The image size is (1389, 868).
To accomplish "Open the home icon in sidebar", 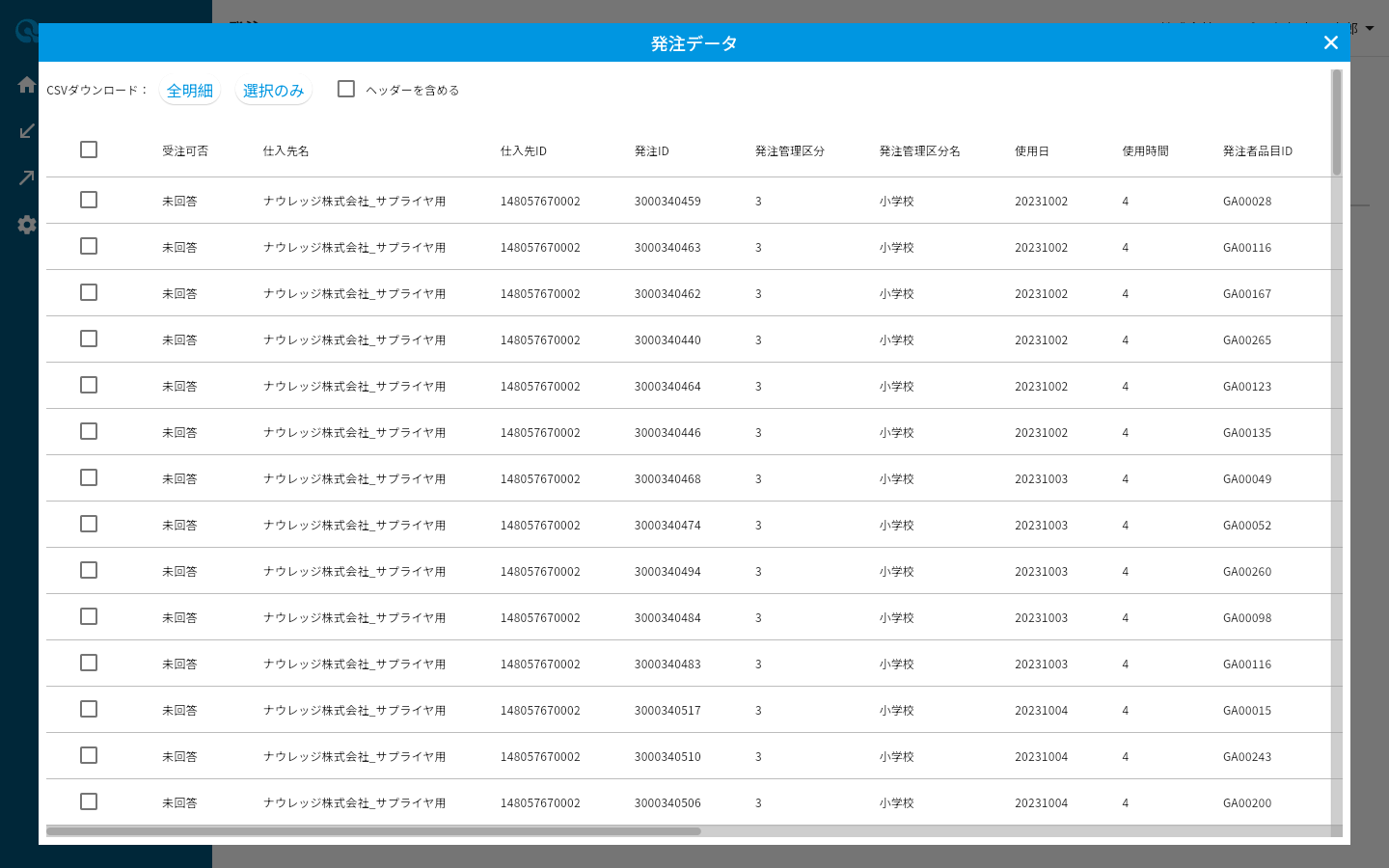I will click(27, 85).
